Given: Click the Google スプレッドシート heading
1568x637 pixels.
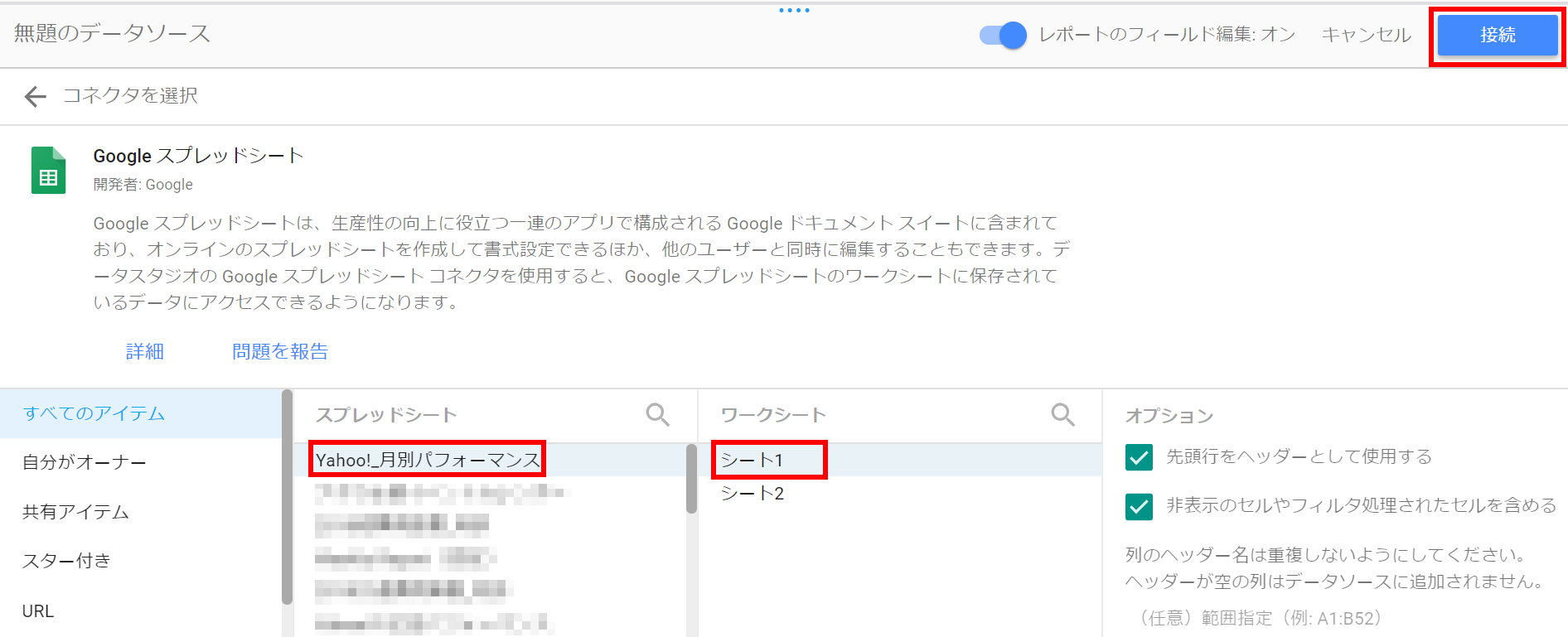Looking at the screenshot, I should click(x=198, y=156).
